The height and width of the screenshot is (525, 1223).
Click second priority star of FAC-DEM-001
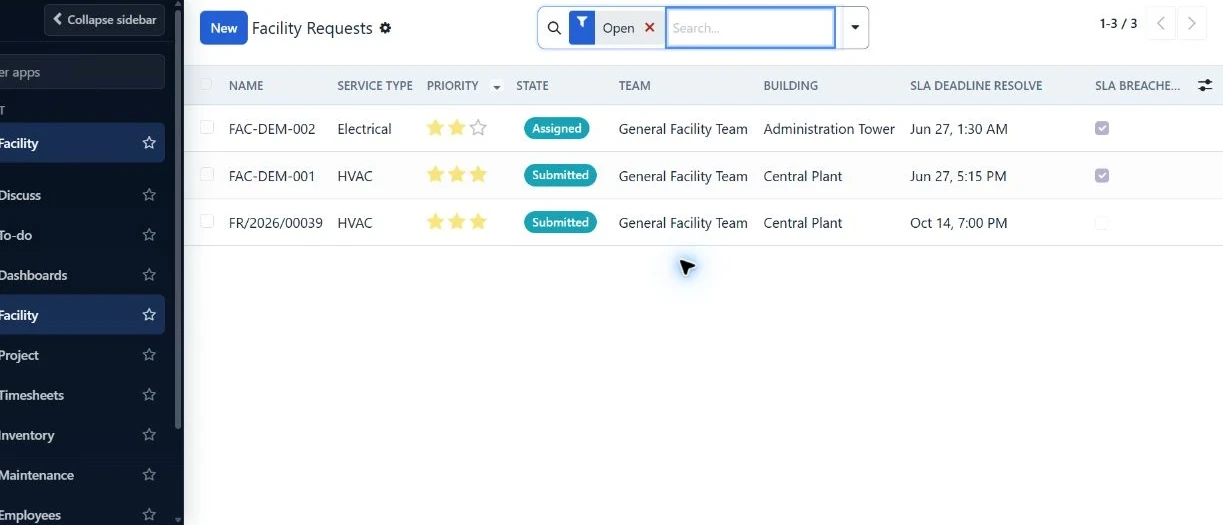tap(457, 175)
